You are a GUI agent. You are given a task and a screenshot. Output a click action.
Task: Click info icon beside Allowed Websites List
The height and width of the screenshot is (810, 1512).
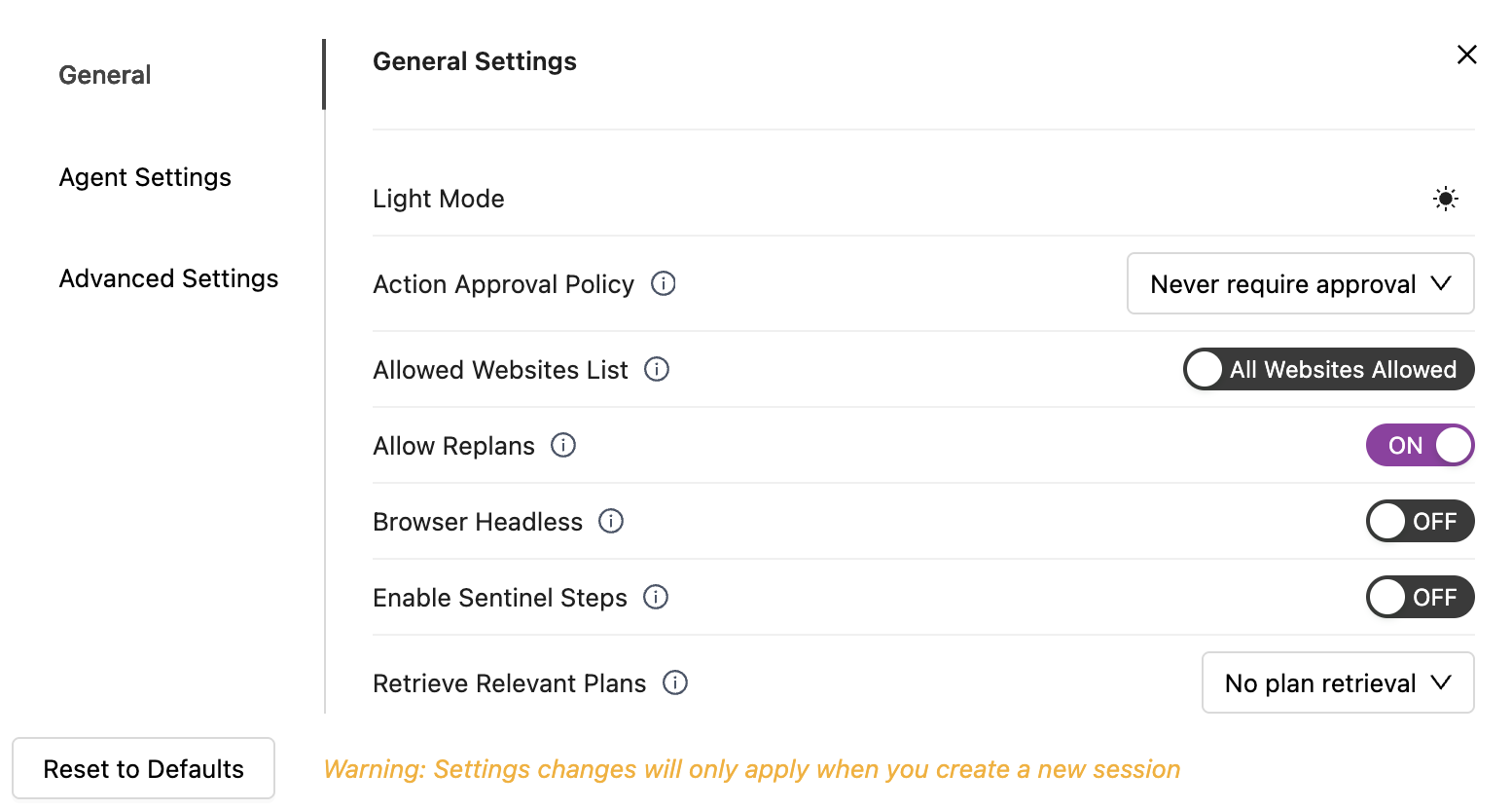(x=657, y=369)
